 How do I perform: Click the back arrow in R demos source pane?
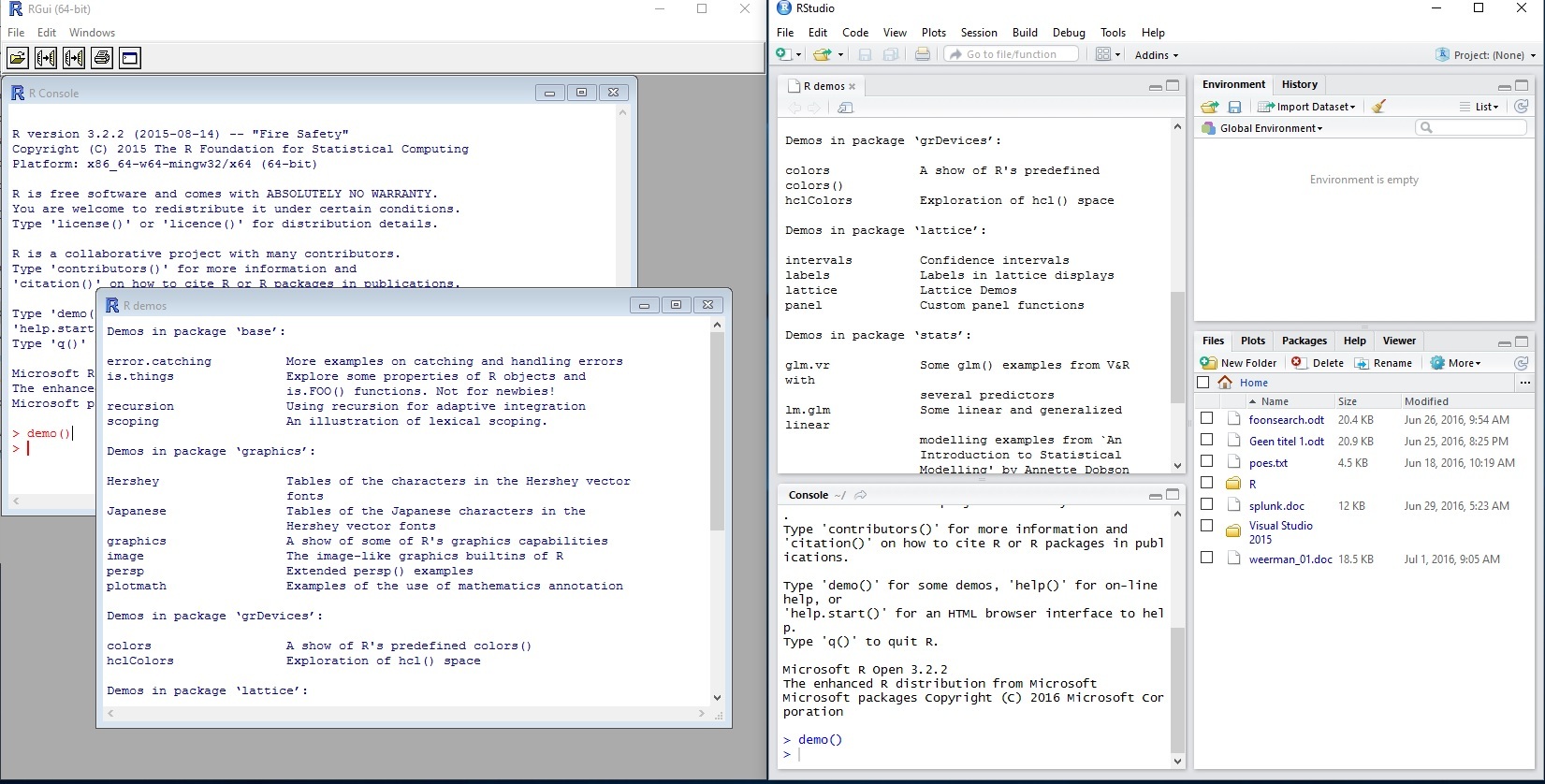coord(794,108)
